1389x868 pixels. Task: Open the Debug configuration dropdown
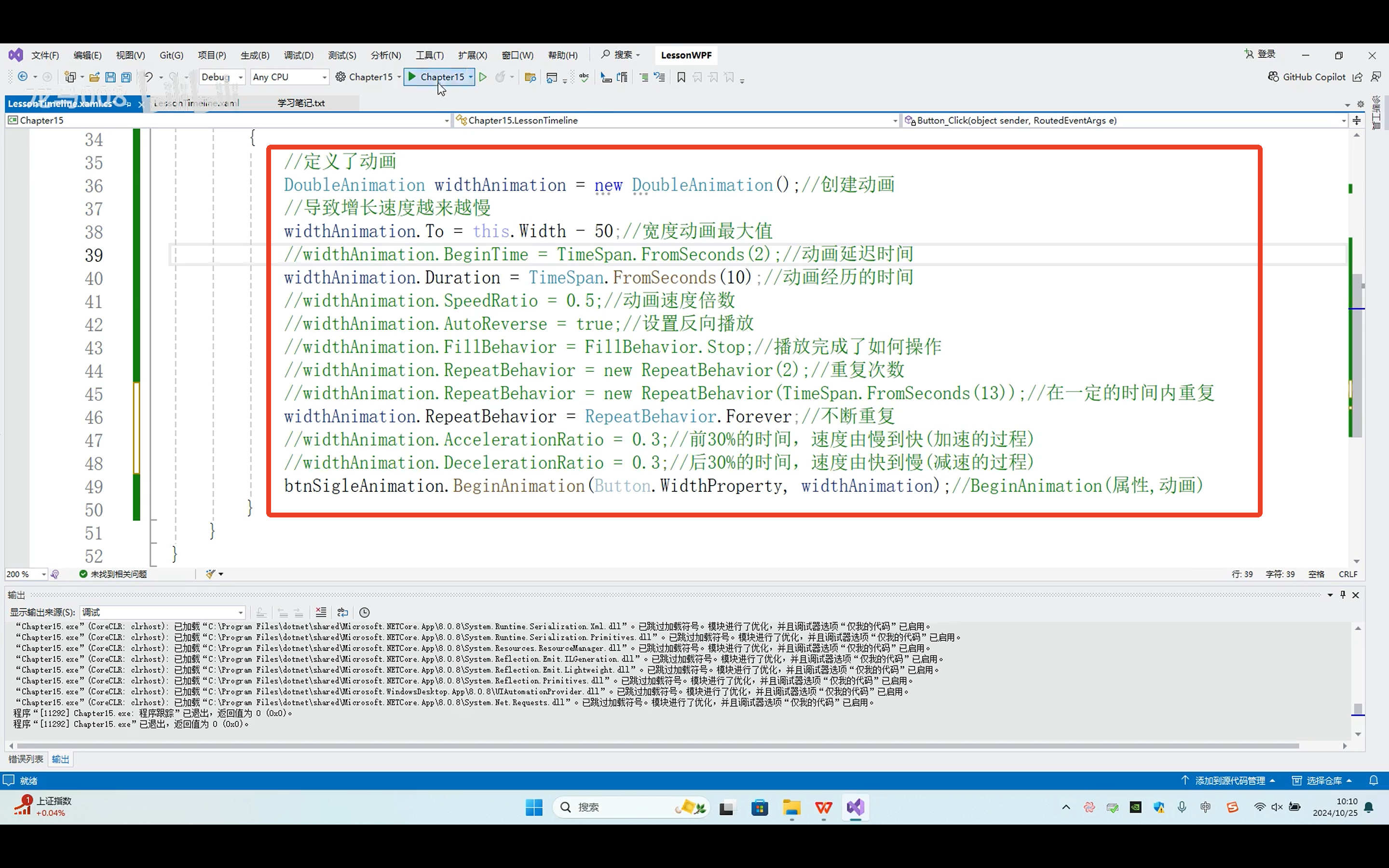pos(222,77)
